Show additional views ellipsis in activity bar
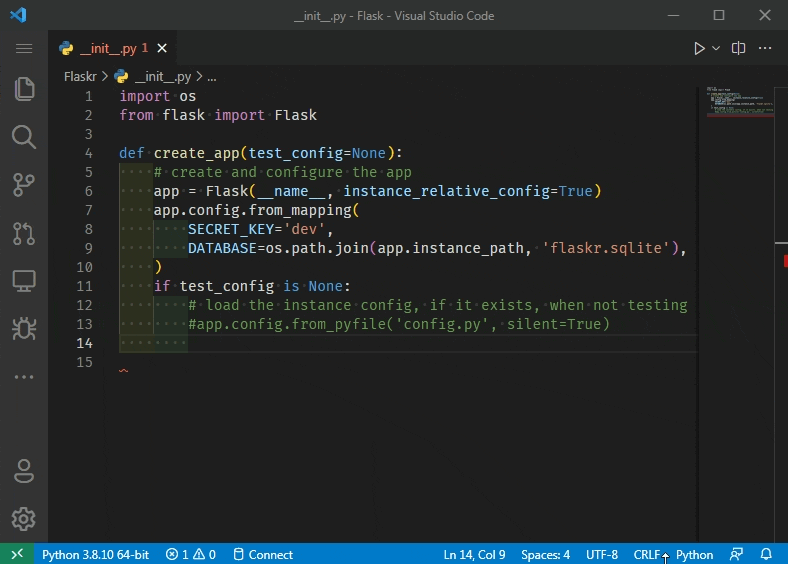788x564 pixels. (x=24, y=377)
